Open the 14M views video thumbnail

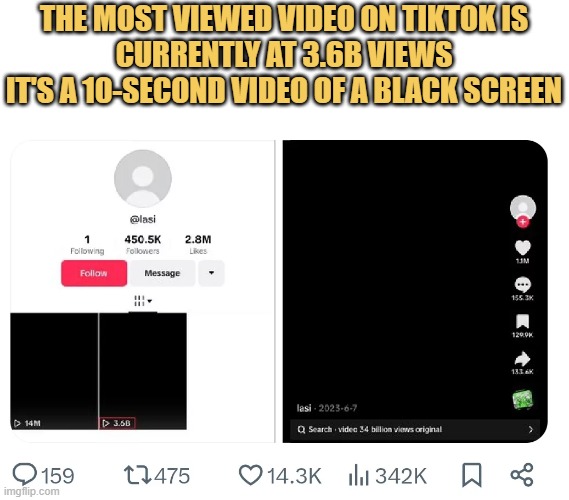54,371
